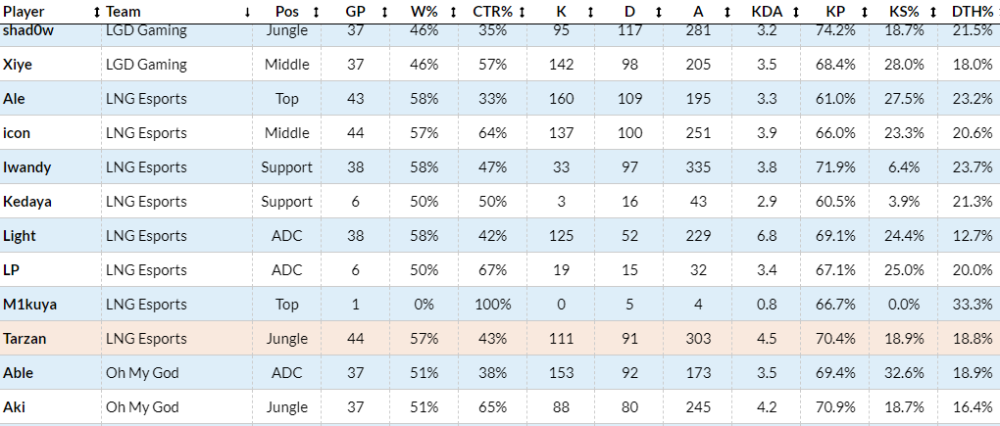
Task: Select LNG Esports team in icon row
Action: tap(147, 133)
